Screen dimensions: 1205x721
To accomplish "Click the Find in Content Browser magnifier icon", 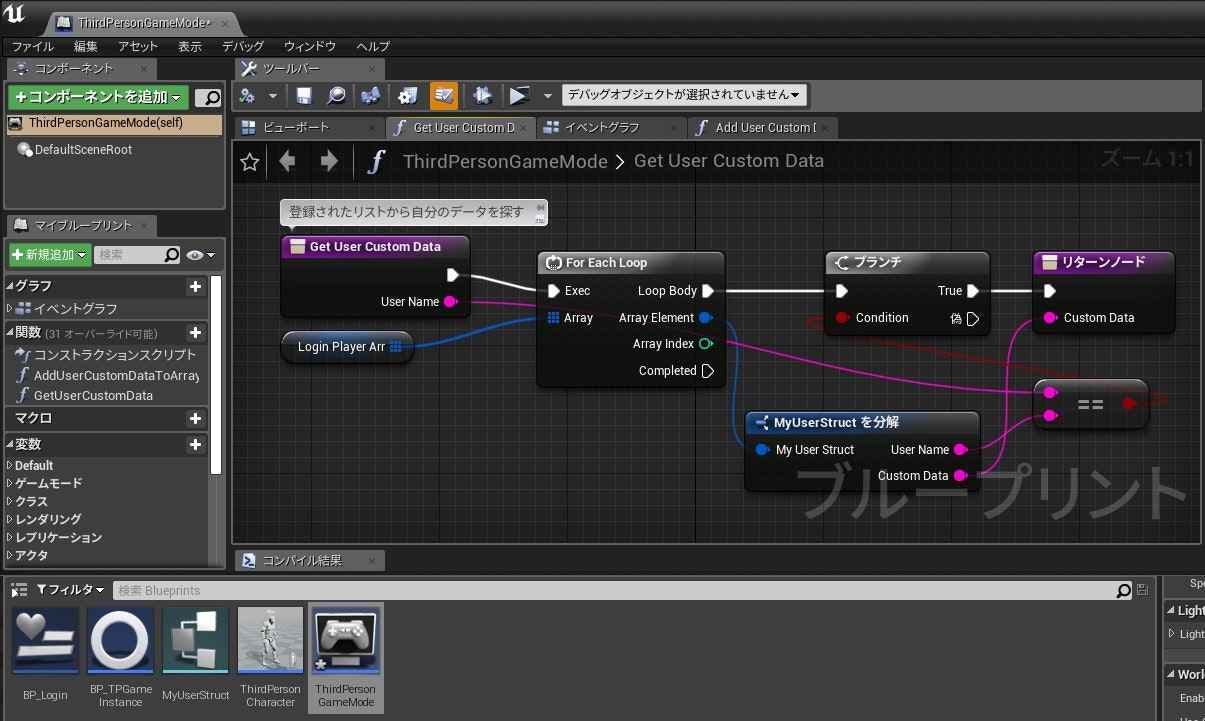I will click(337, 95).
